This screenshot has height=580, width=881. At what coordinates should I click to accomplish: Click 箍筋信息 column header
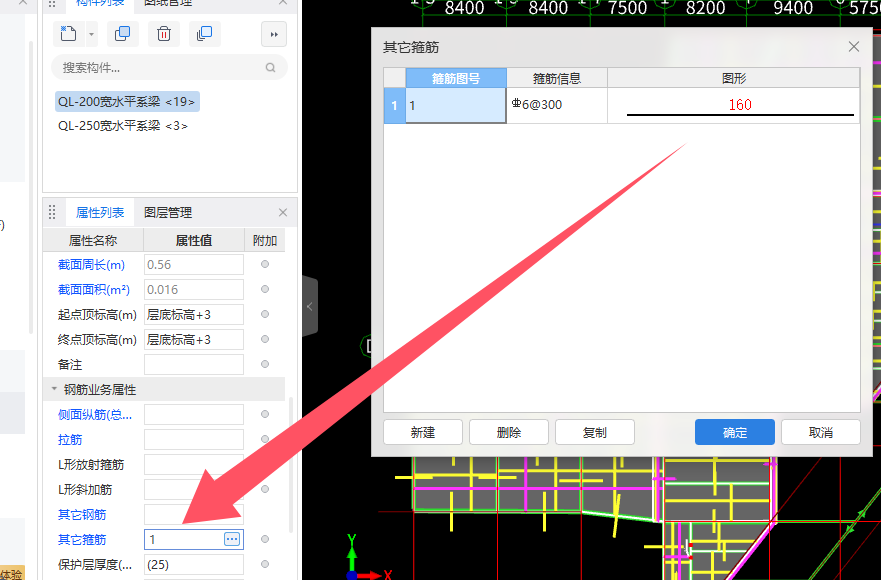[557, 78]
